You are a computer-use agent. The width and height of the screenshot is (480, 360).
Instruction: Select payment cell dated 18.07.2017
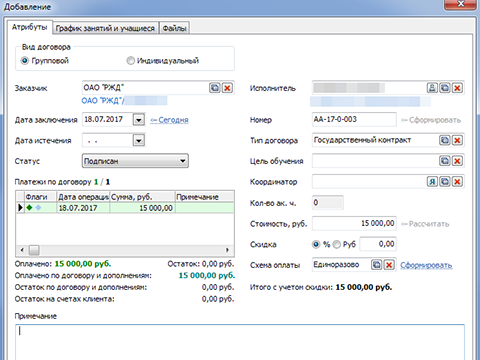[x=83, y=208]
